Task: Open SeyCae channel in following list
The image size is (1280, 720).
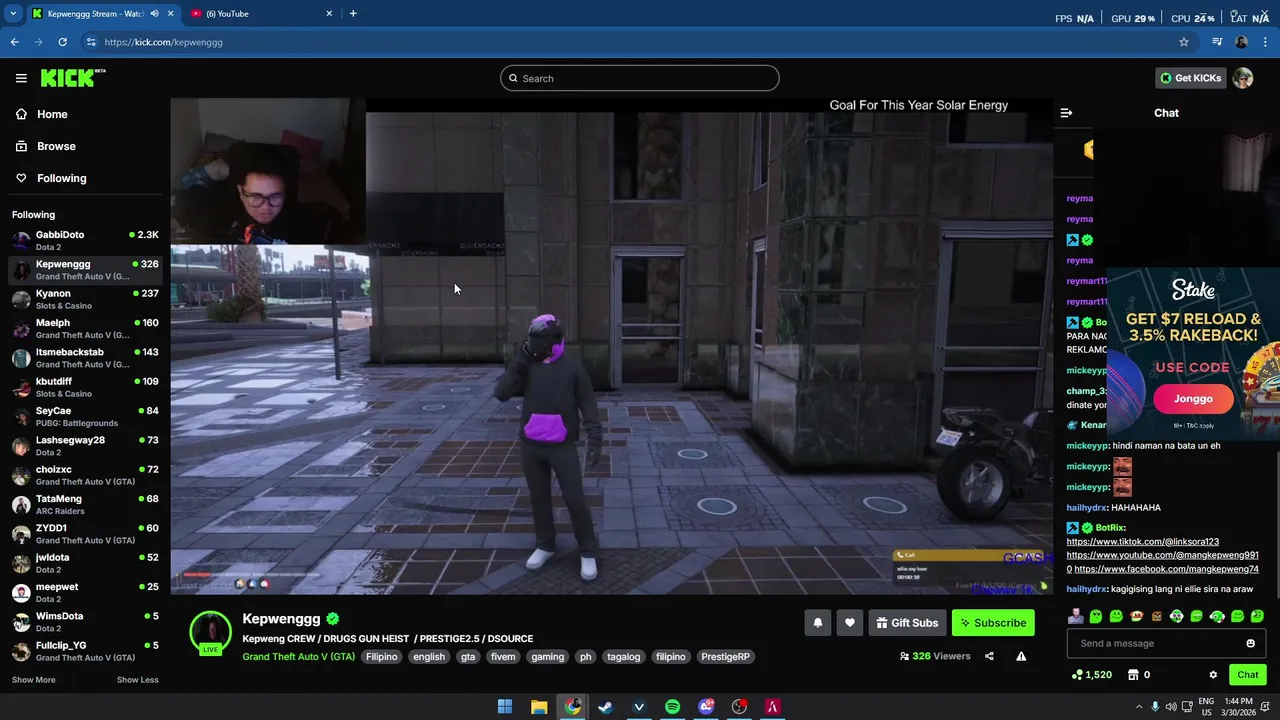Action: pos(85,416)
